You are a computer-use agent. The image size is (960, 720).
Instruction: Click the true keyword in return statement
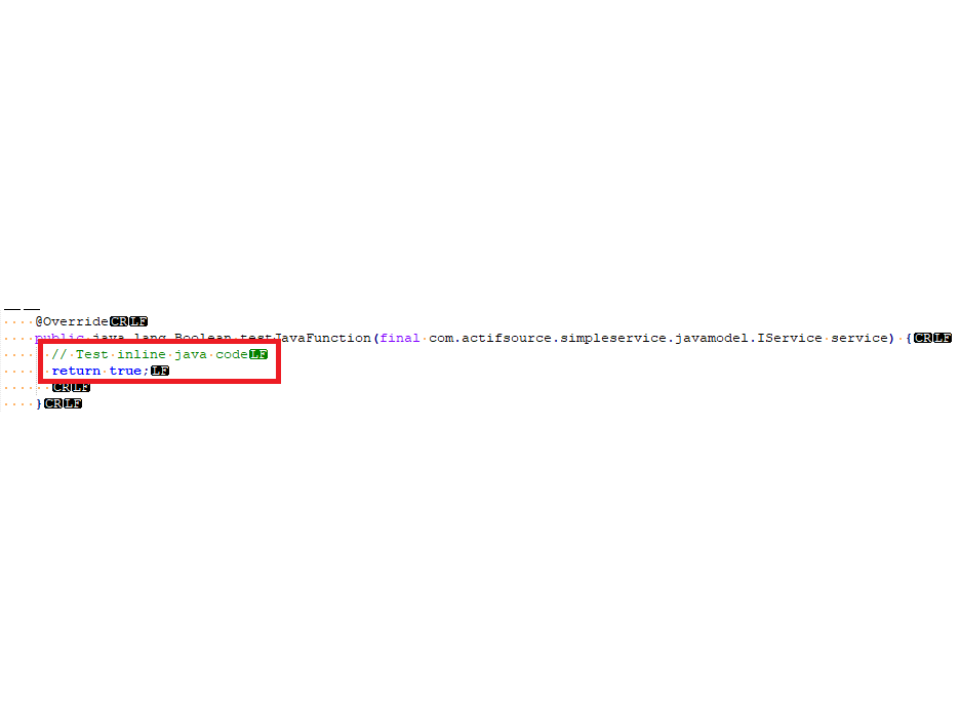(125, 371)
